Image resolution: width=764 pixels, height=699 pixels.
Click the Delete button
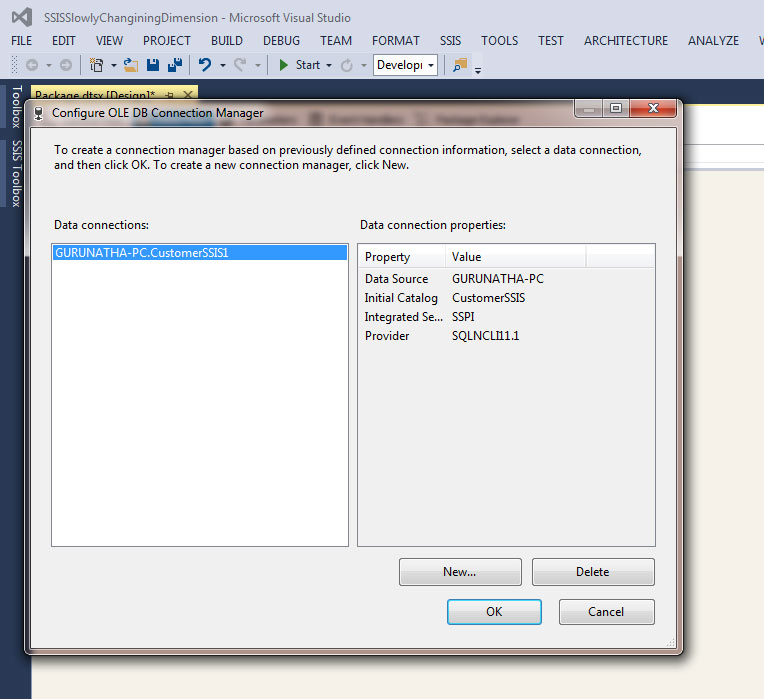593,571
